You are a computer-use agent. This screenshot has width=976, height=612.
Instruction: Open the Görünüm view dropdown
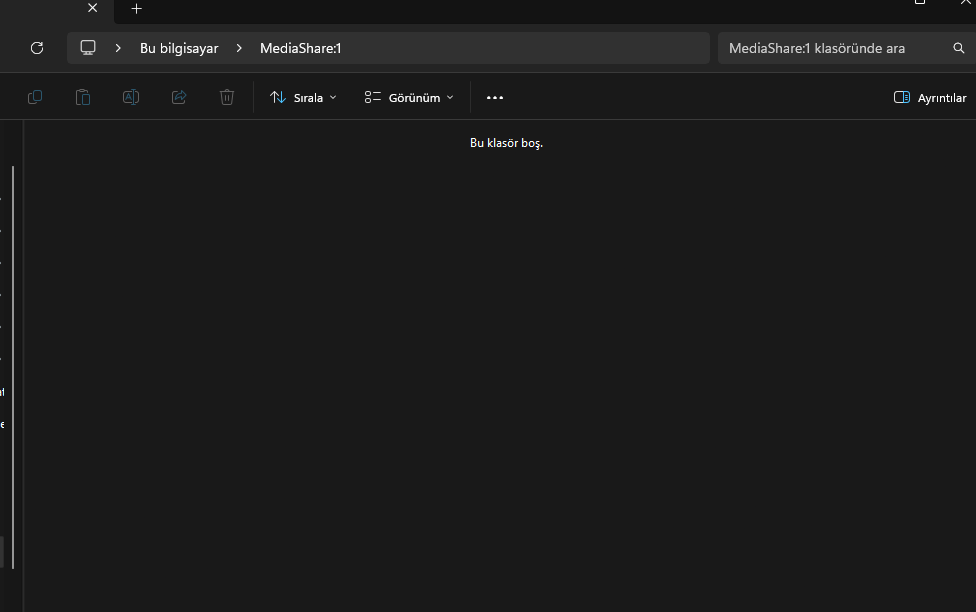(409, 98)
